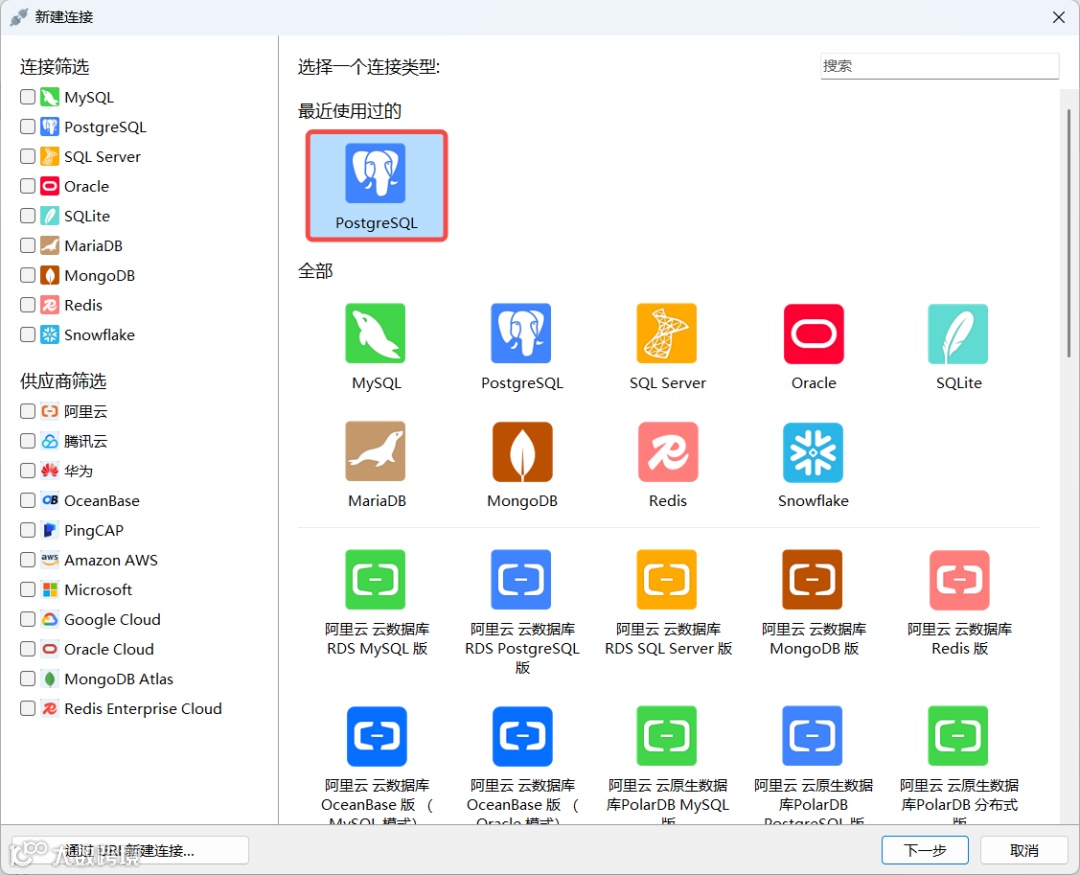Filter vendors by 华为 checkbox
Viewport: 1080px width, 875px height.
click(28, 471)
